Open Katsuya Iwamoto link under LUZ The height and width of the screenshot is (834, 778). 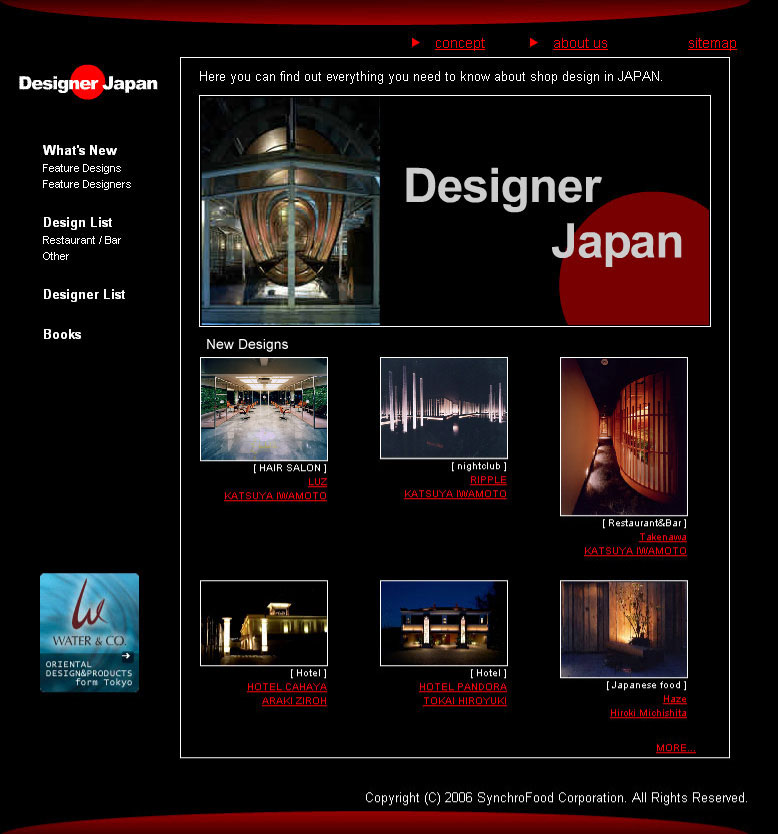click(275, 496)
